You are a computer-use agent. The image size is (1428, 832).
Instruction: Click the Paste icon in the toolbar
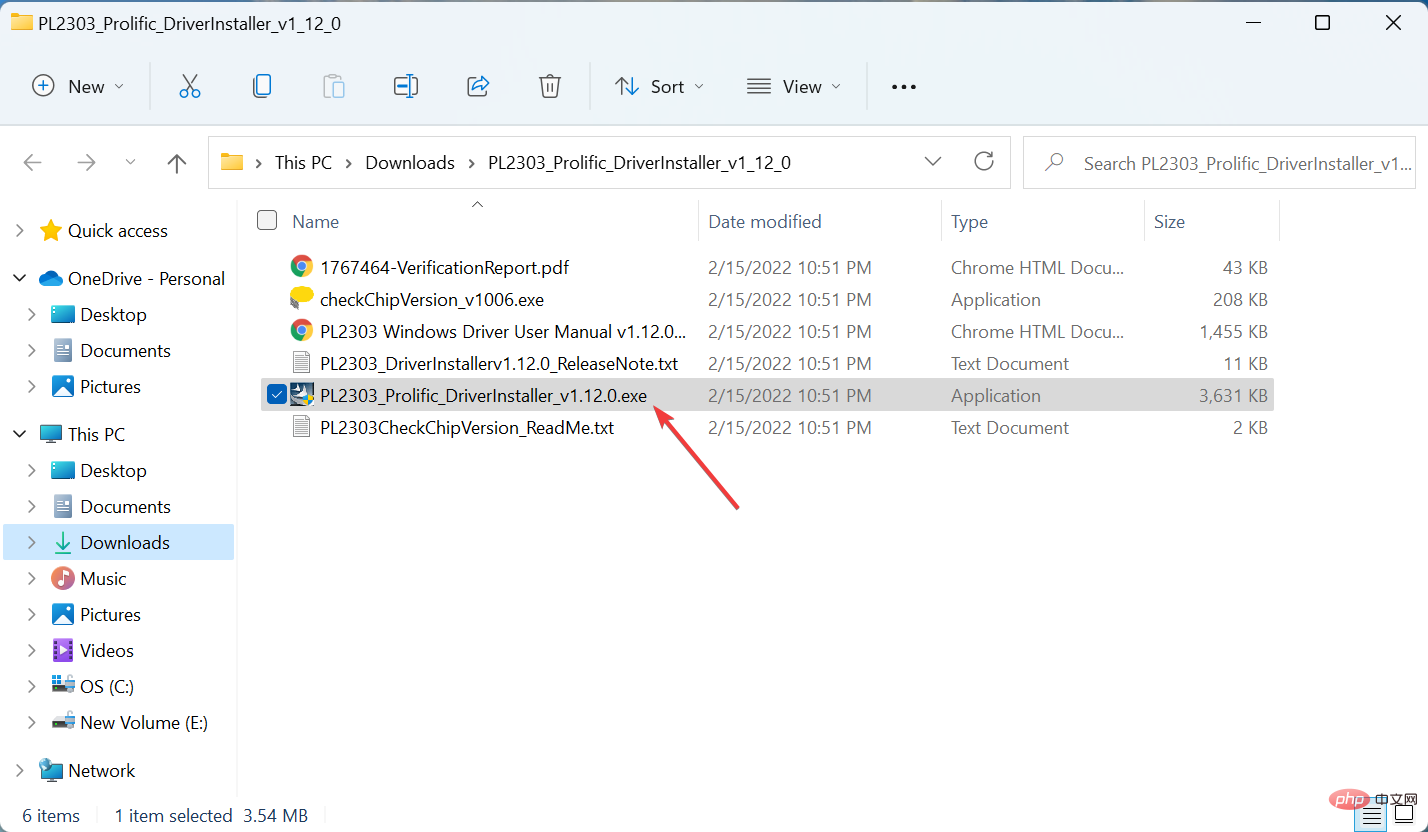334,86
